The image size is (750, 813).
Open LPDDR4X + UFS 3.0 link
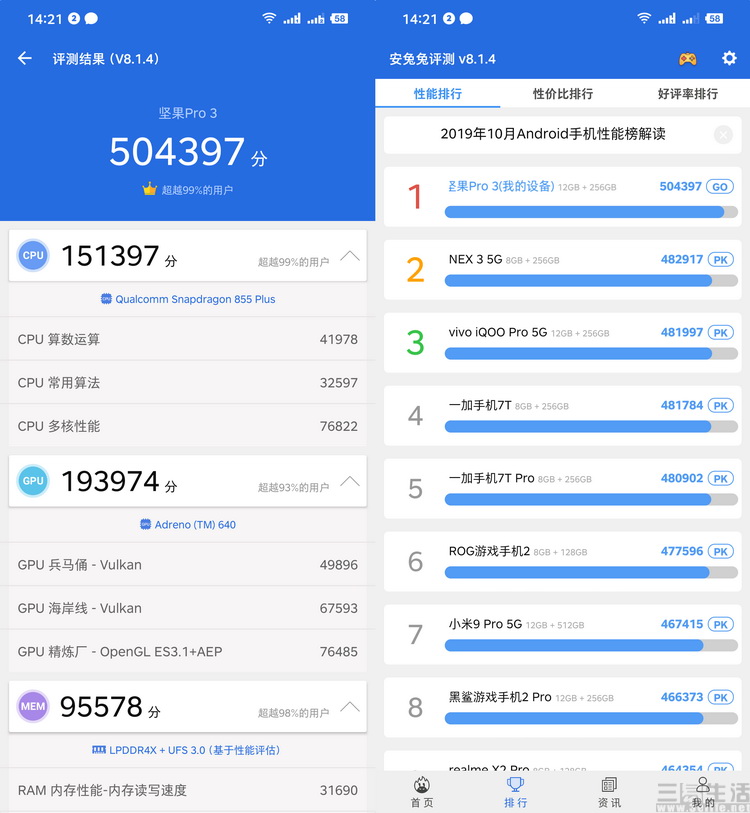click(x=194, y=750)
